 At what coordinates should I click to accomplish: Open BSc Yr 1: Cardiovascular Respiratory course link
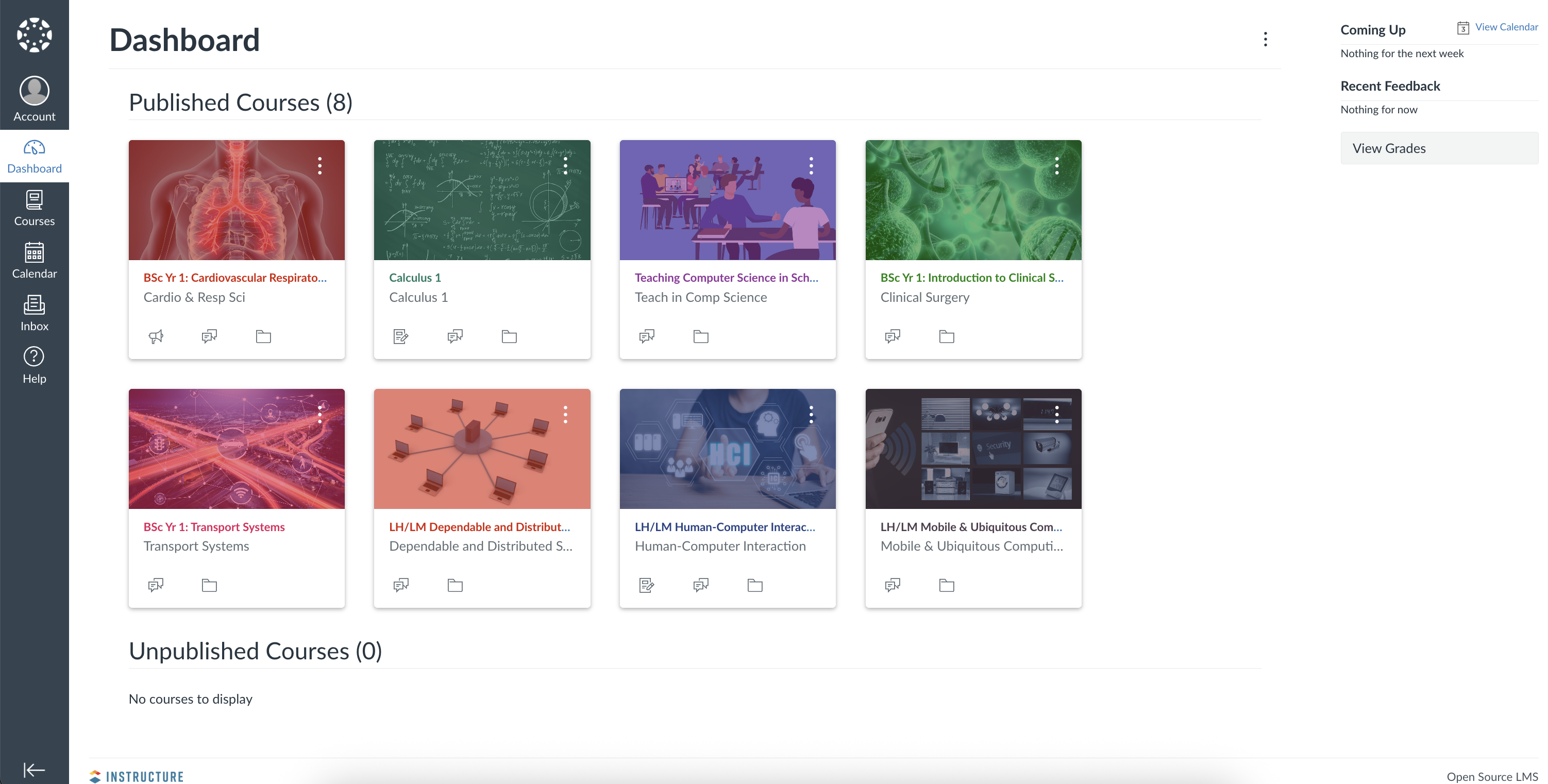point(235,278)
